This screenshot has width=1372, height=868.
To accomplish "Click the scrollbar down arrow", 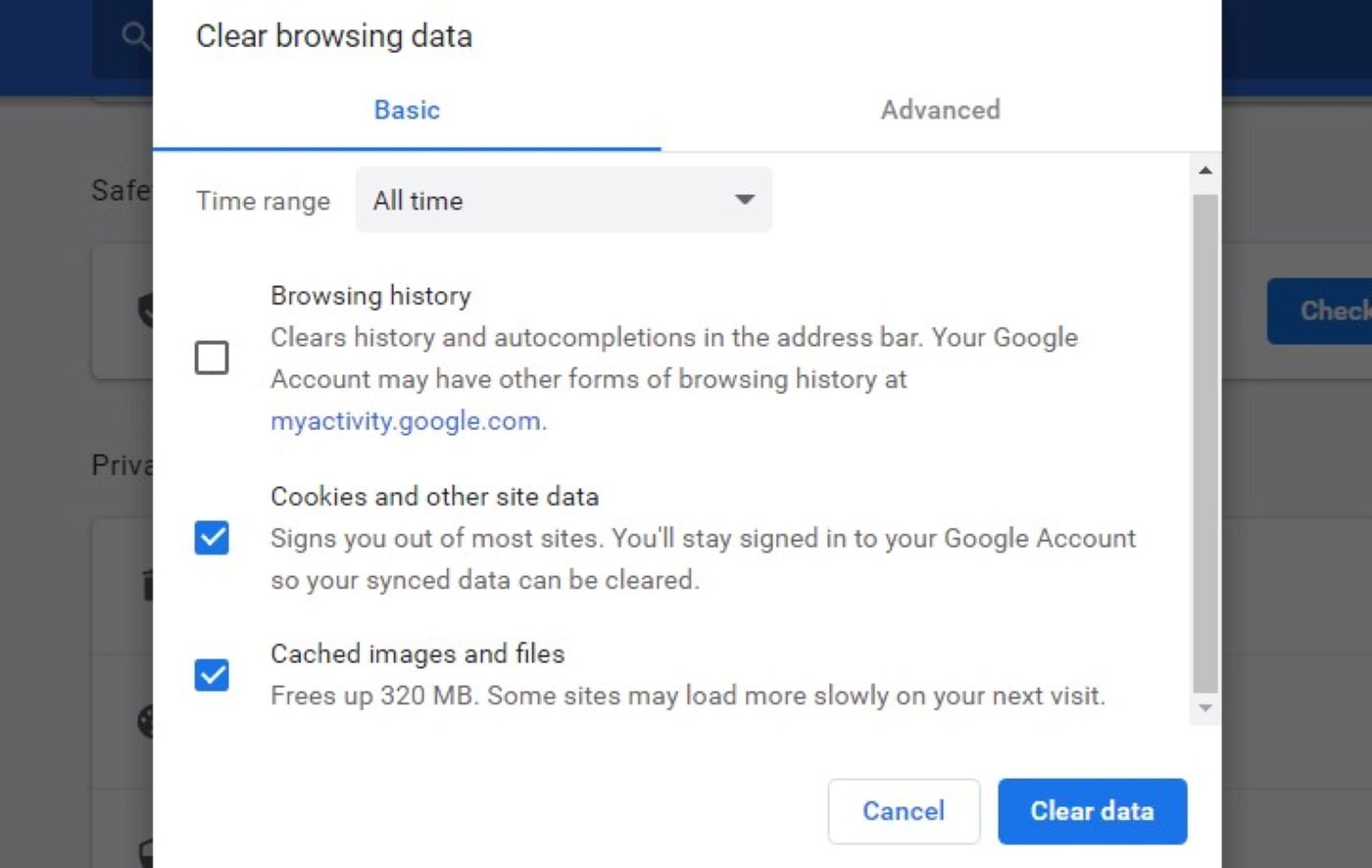I will 1205,707.
